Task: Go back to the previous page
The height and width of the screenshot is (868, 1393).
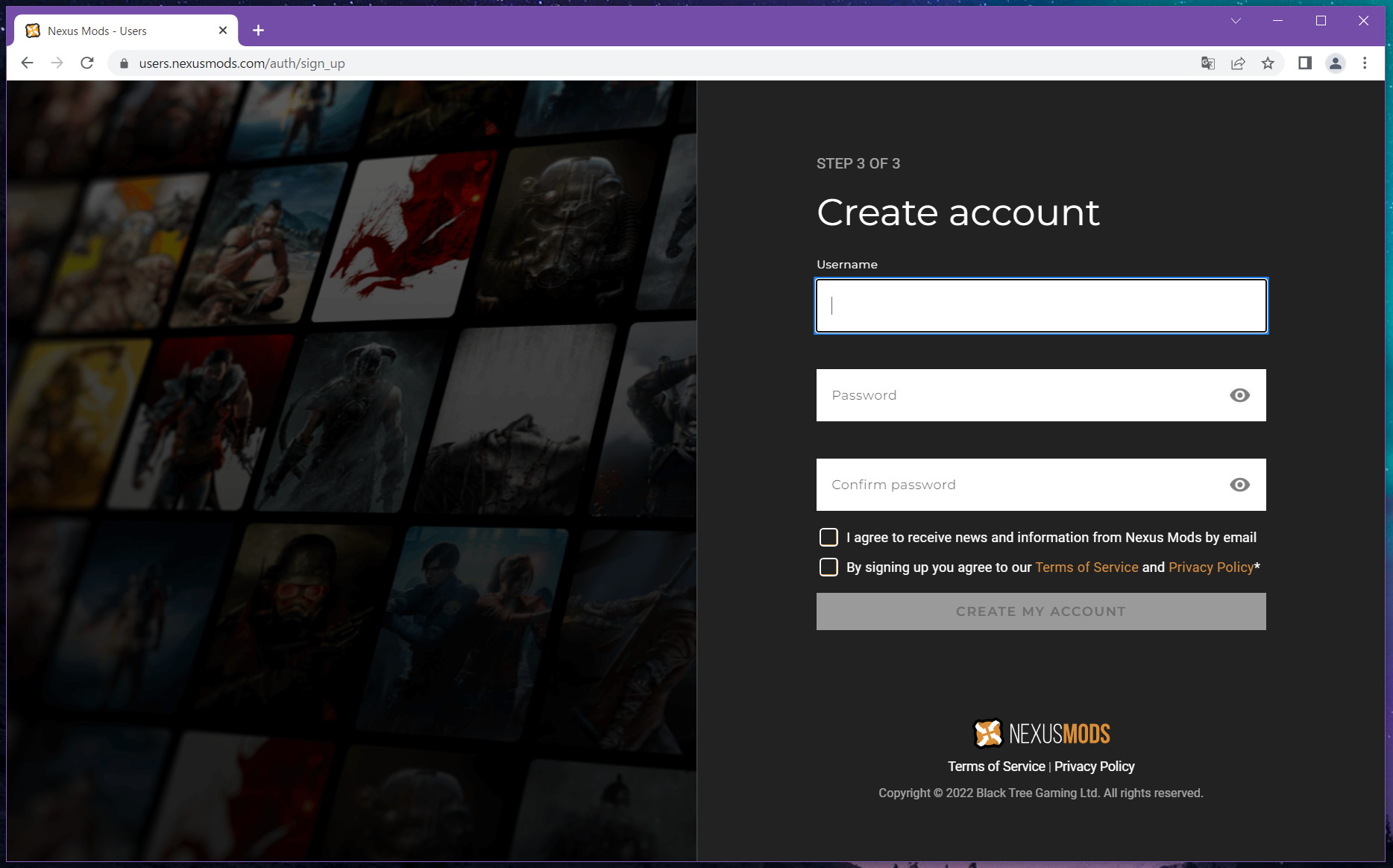Action: click(x=28, y=63)
